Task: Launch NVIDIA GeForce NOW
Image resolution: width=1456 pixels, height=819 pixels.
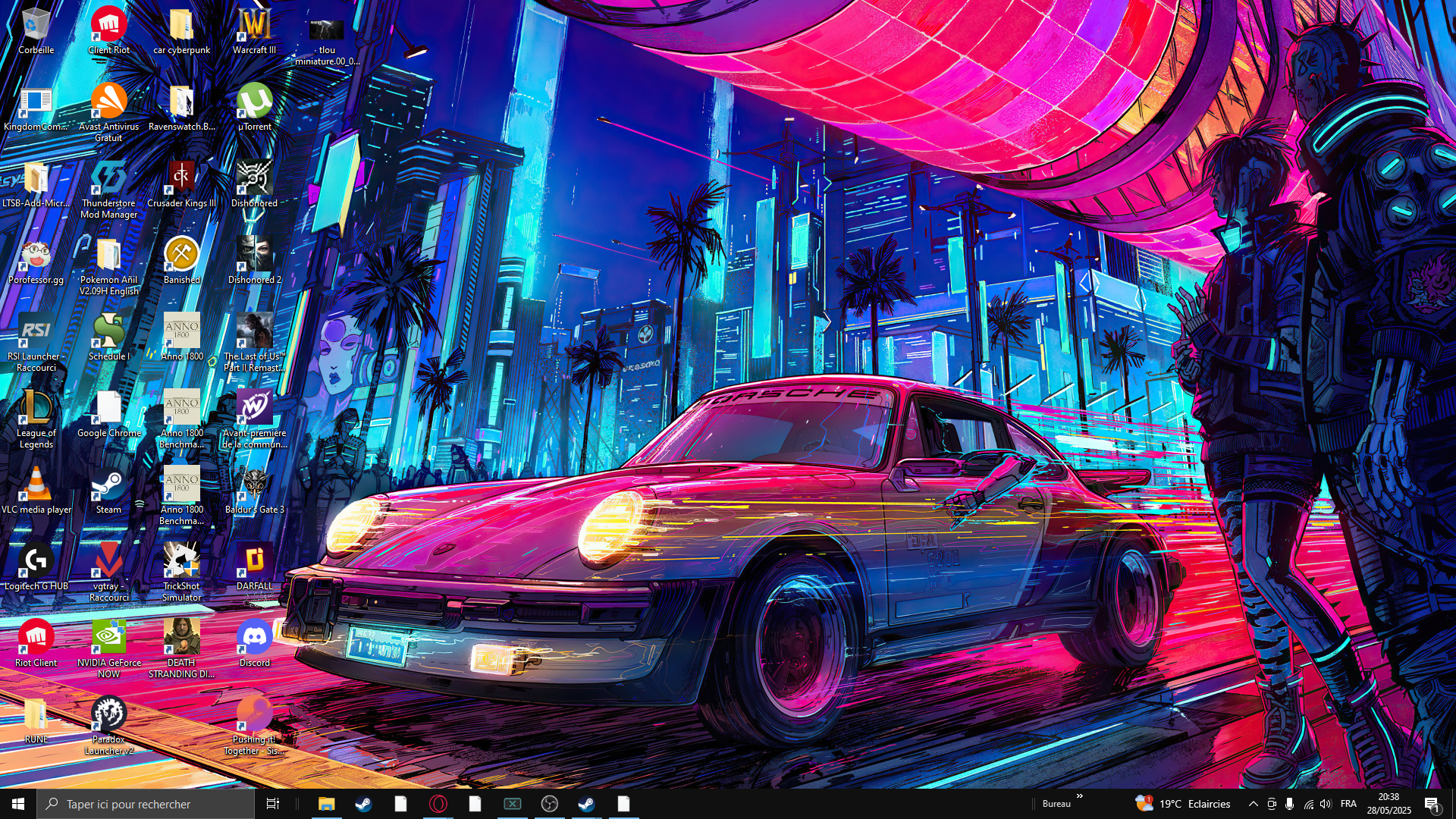Action: coord(108,649)
